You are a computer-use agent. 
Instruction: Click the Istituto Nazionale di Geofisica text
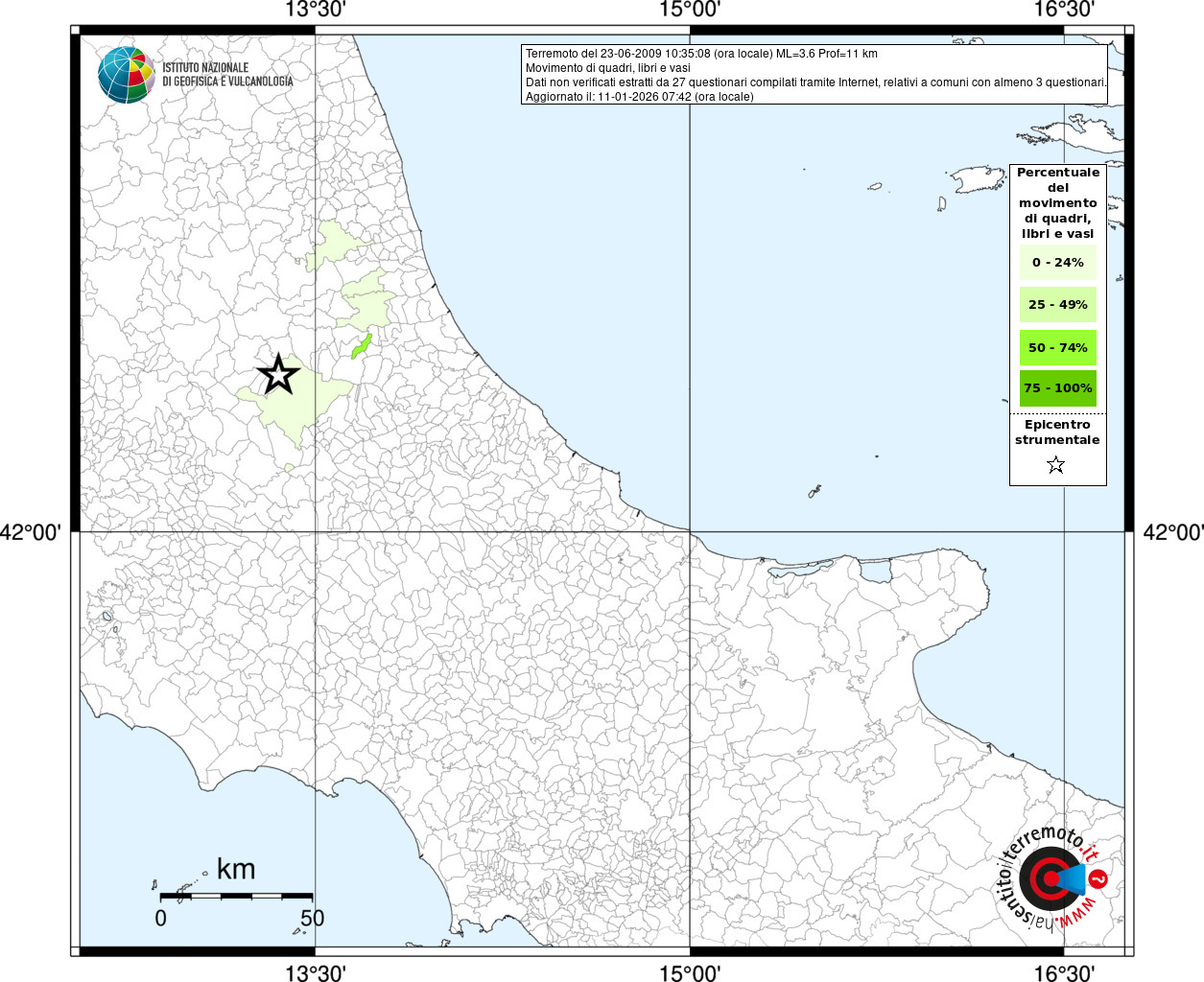pyautogui.click(x=227, y=75)
